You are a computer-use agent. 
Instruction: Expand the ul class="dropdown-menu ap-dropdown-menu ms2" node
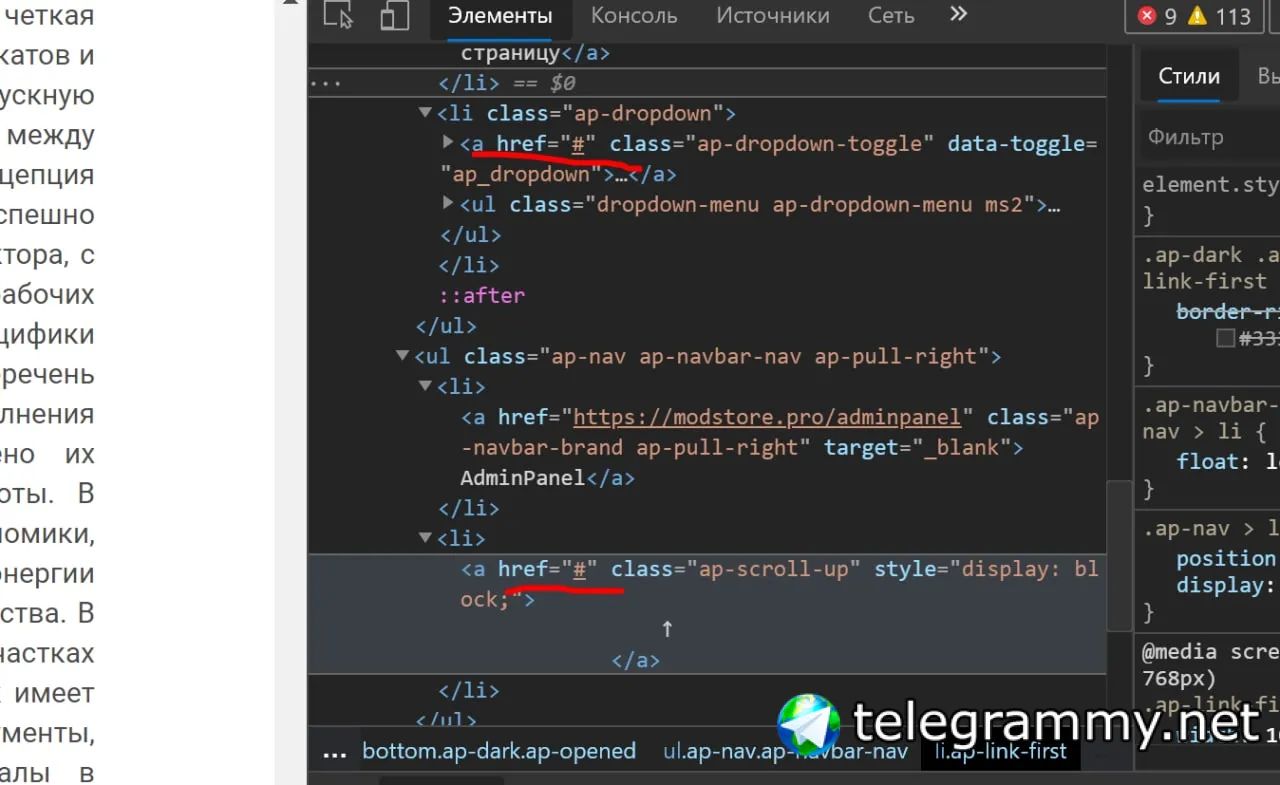(x=448, y=203)
